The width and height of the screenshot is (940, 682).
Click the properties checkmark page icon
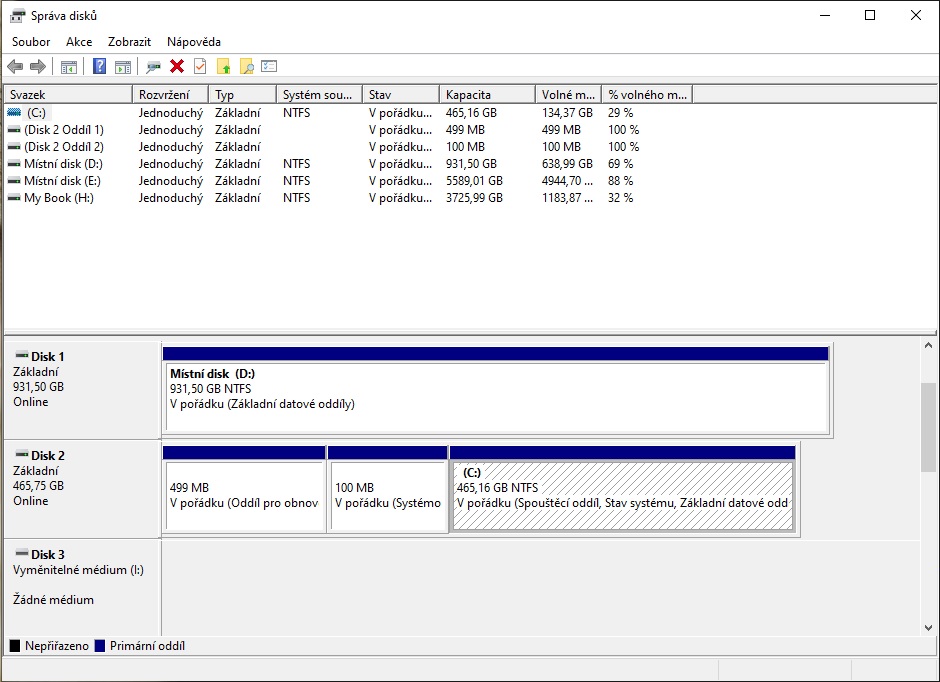tap(200, 67)
